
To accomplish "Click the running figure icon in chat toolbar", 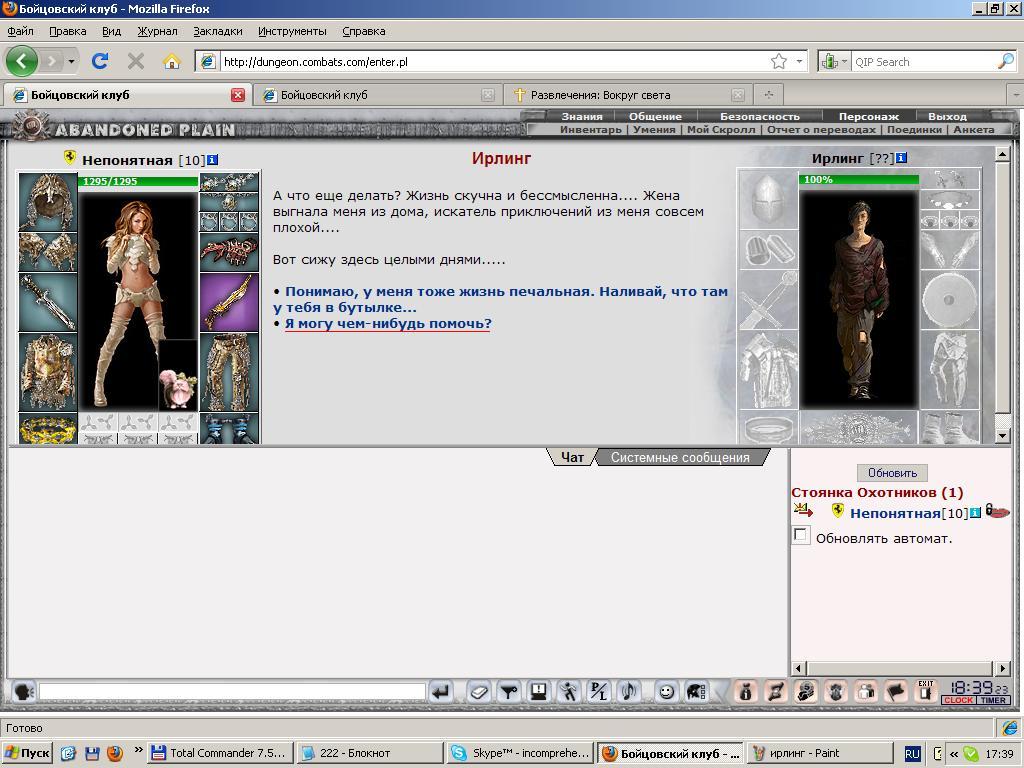I will (x=569, y=692).
